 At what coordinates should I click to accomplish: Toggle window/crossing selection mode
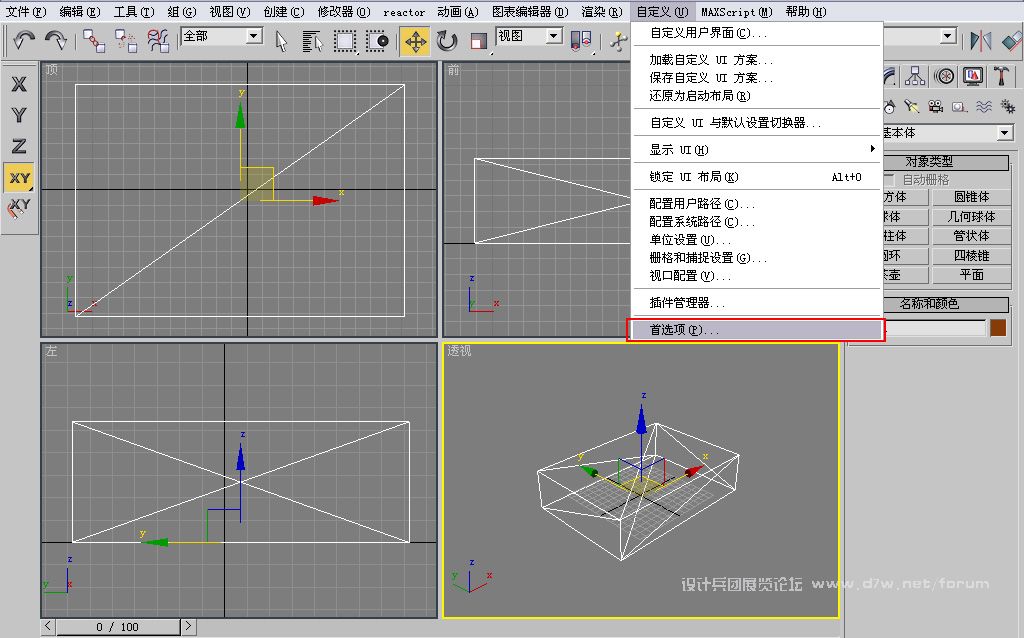coord(377,41)
